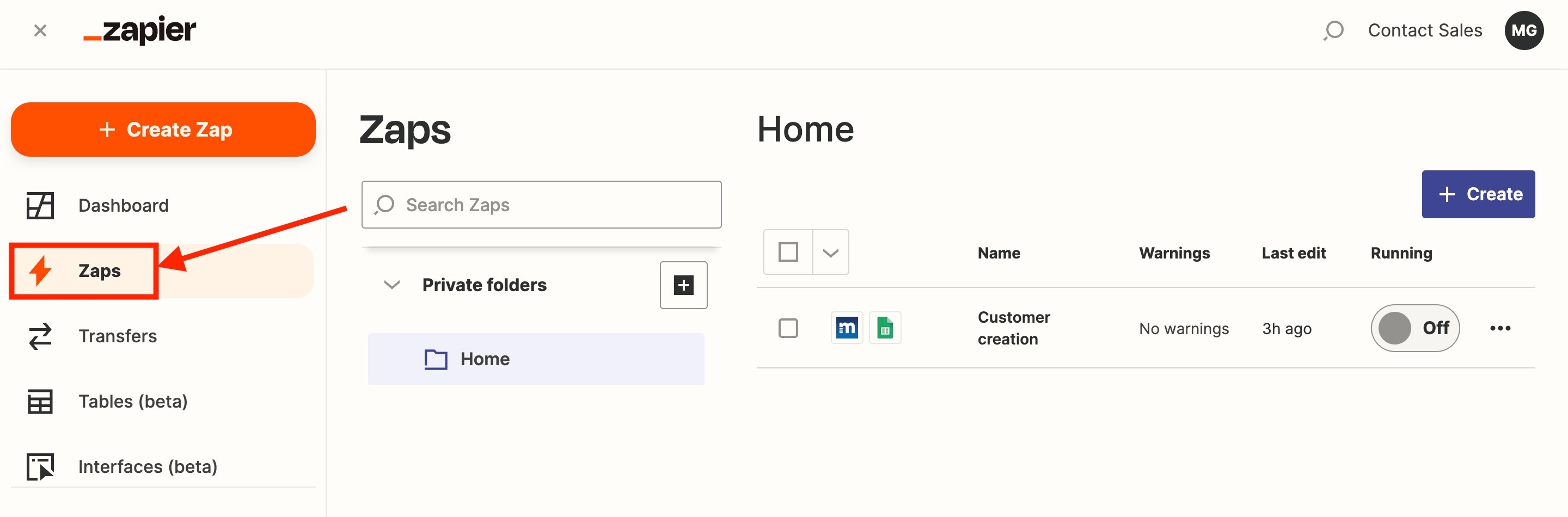1568x517 pixels.
Task: Click the Transfers arrows icon
Action: 40,336
